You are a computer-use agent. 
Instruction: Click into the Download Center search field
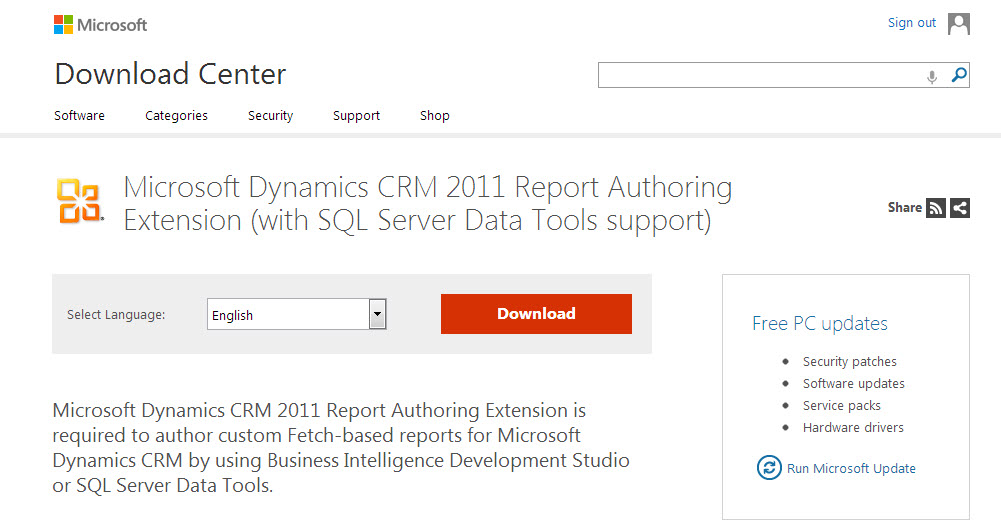coord(760,75)
